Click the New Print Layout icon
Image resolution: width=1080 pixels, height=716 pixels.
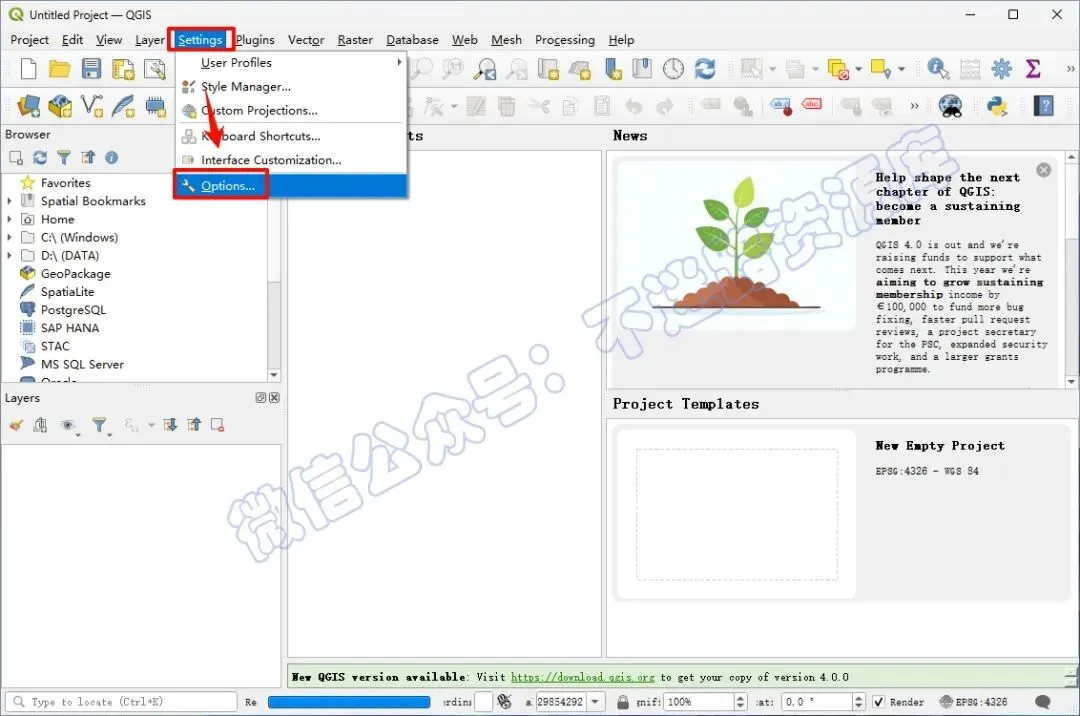tap(123, 70)
